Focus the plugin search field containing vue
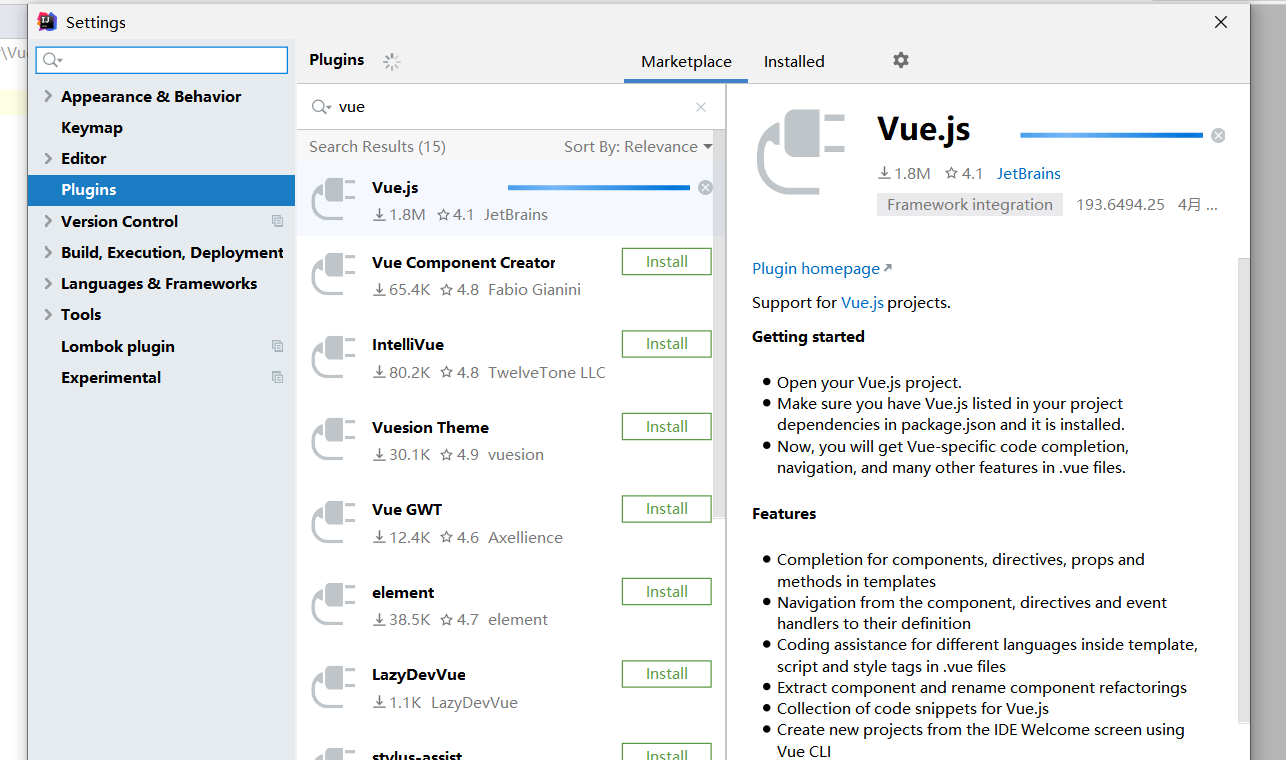The height and width of the screenshot is (760, 1286). click(x=510, y=107)
